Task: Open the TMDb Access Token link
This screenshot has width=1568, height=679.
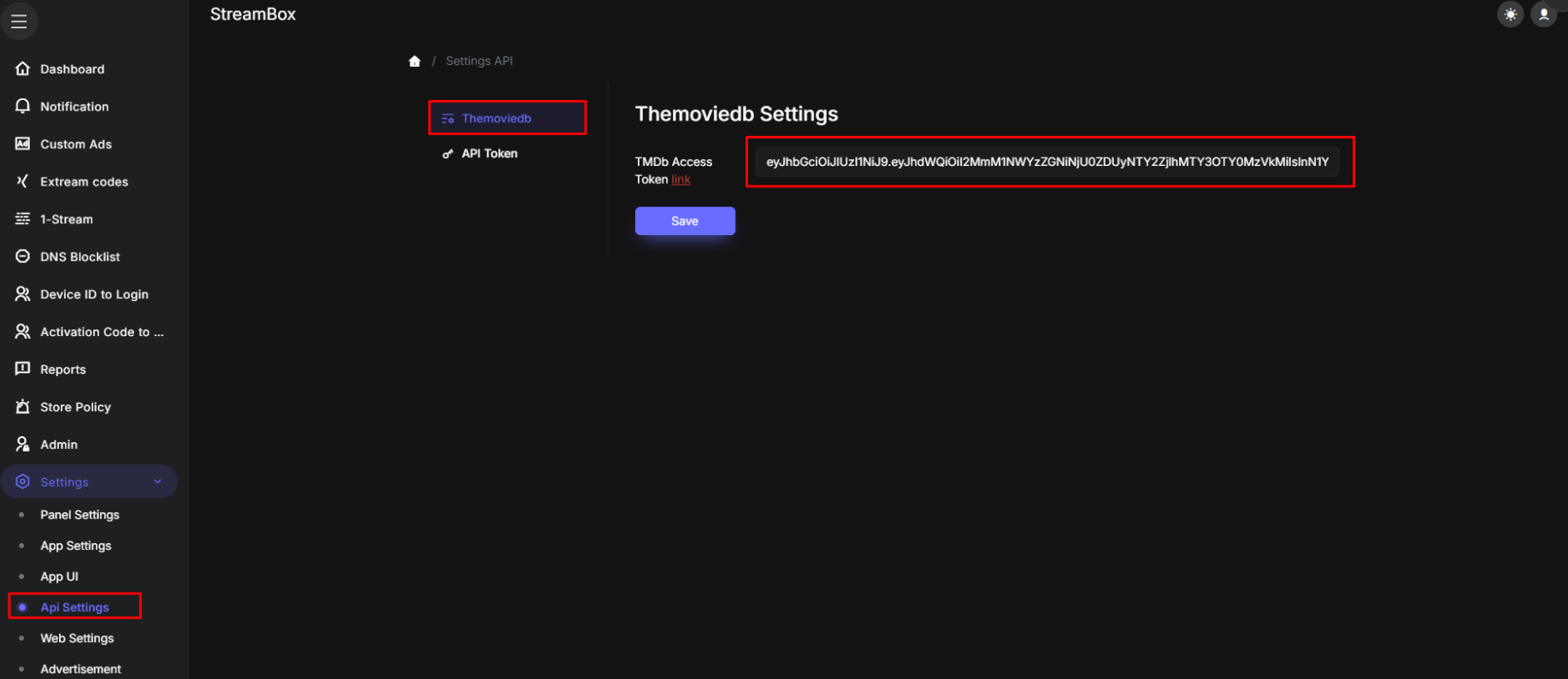Action: pyautogui.click(x=681, y=180)
